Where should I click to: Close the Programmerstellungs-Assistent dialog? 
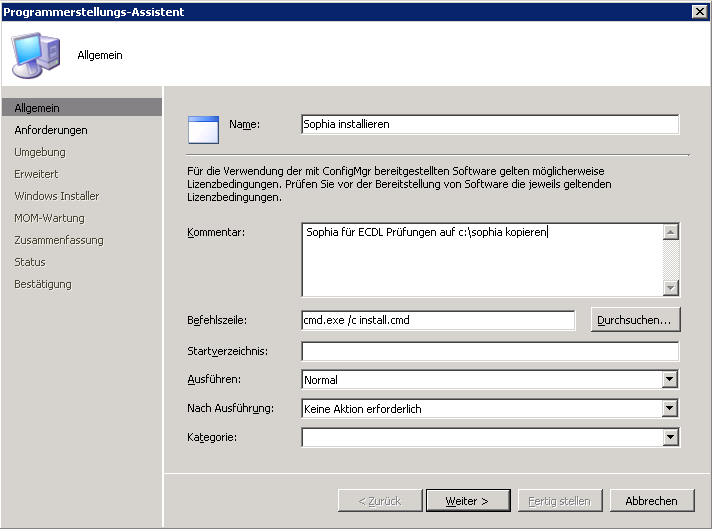(699, 11)
